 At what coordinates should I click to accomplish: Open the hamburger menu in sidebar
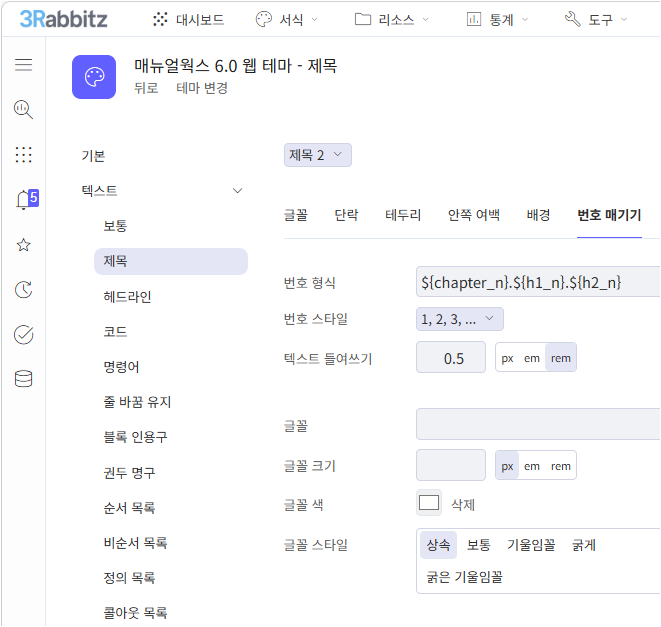pyautogui.click(x=24, y=65)
